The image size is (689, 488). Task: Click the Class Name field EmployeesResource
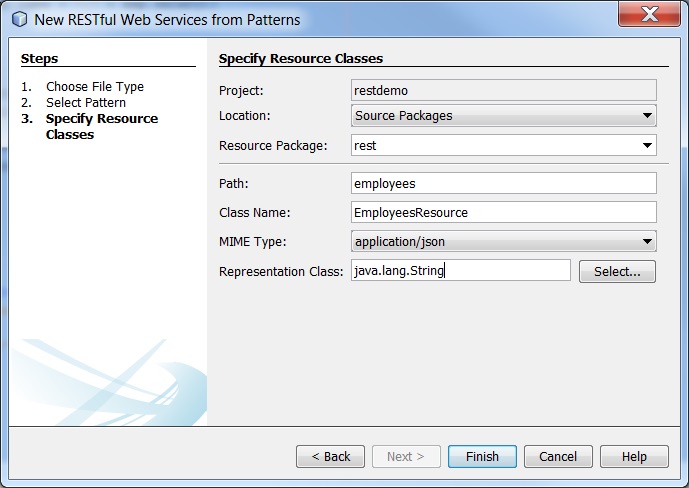tap(504, 213)
